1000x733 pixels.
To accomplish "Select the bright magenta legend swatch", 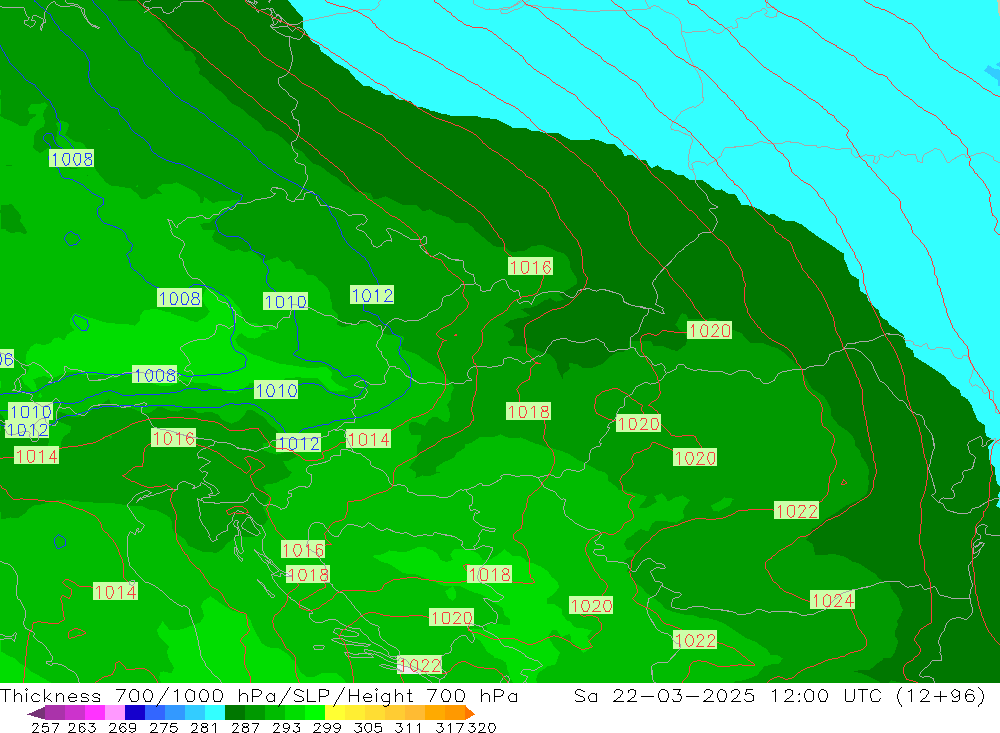I will click(94, 712).
